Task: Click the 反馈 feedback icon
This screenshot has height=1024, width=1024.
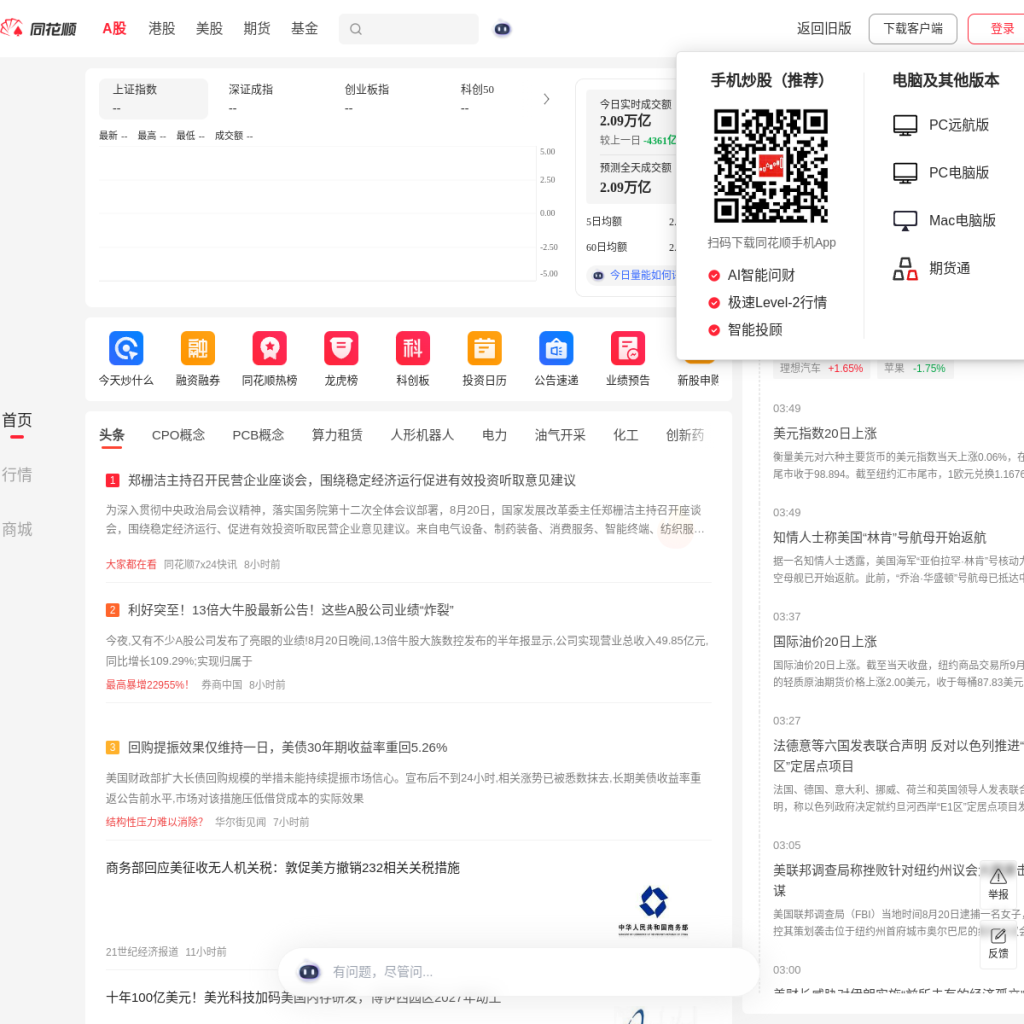Action: click(998, 942)
